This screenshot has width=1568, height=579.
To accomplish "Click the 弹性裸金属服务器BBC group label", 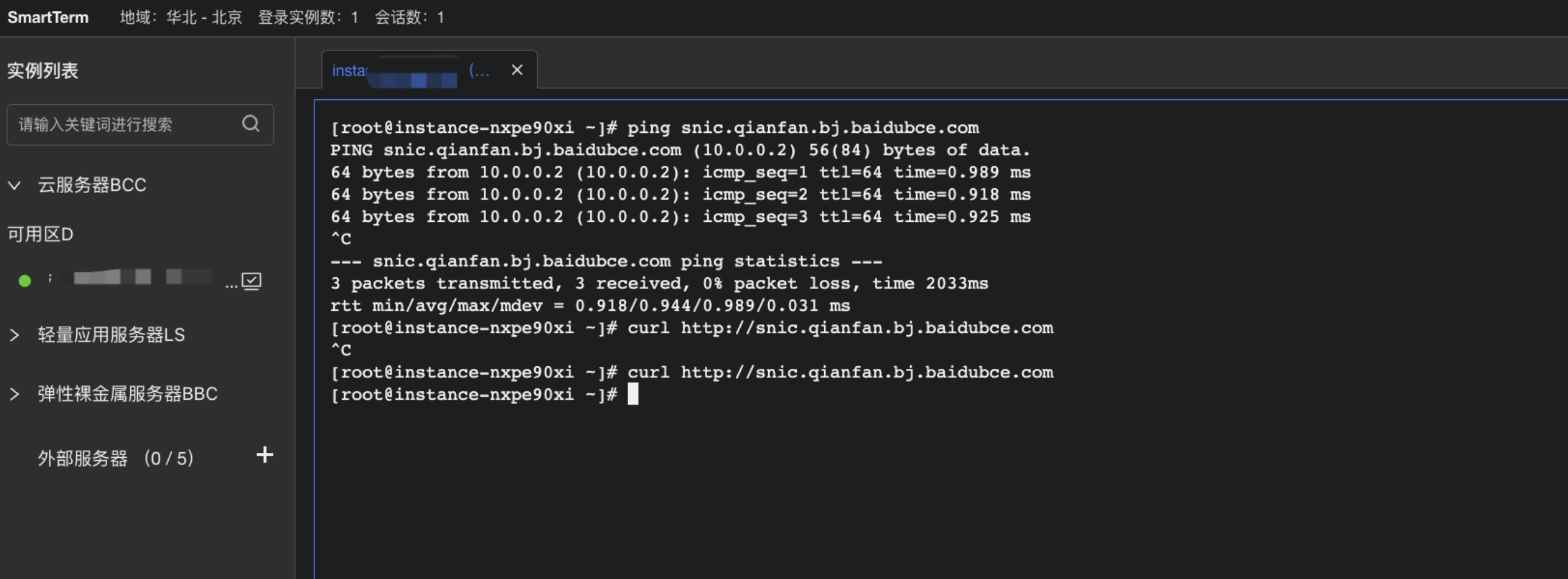I will pos(127,394).
